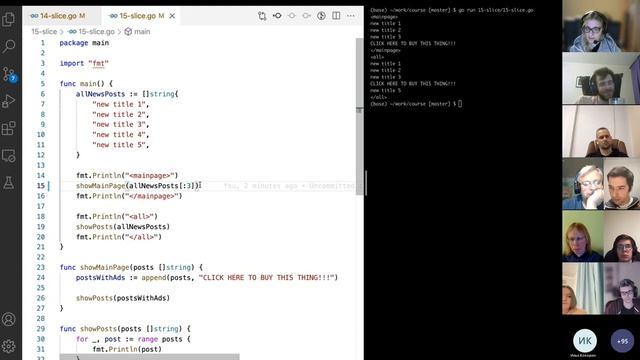Click the editor vertical scrollbar
Viewport: 640px width, 360px height.
[x=359, y=116]
